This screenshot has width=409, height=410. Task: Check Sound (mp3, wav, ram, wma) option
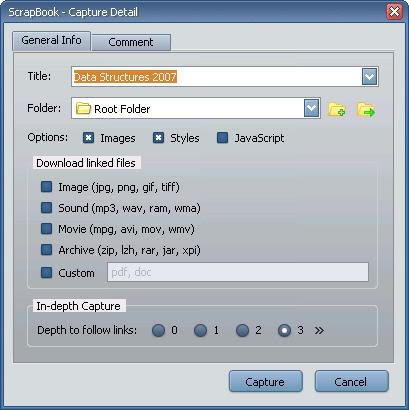46,208
